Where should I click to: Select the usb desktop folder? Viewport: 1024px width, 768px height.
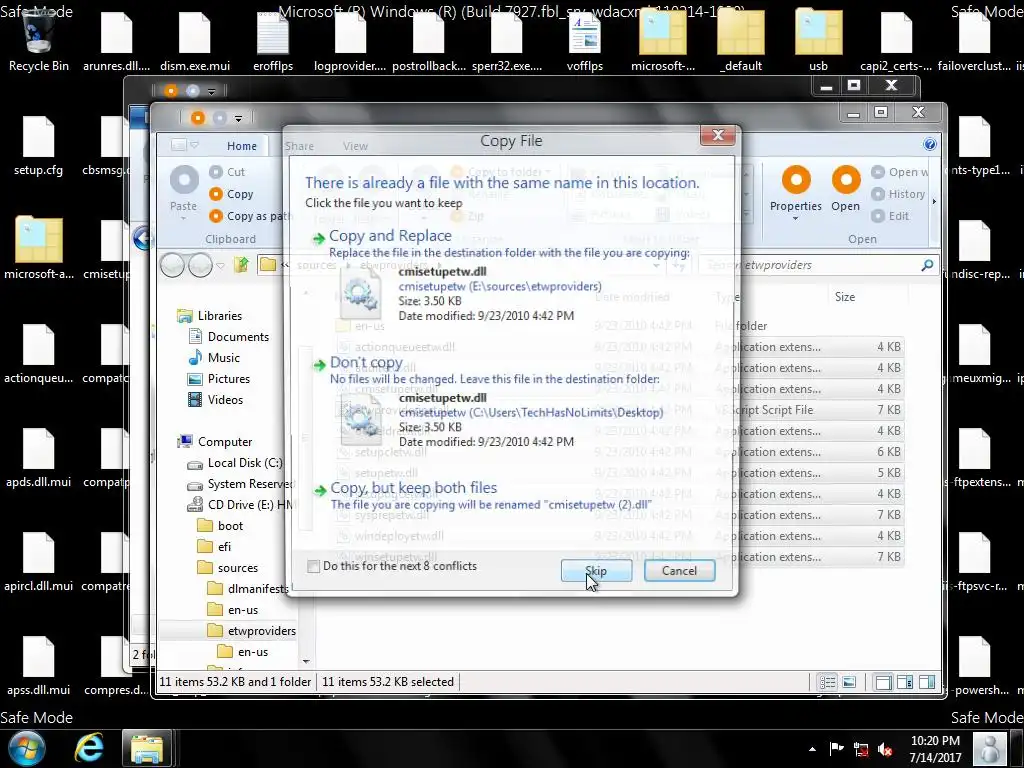click(x=818, y=40)
